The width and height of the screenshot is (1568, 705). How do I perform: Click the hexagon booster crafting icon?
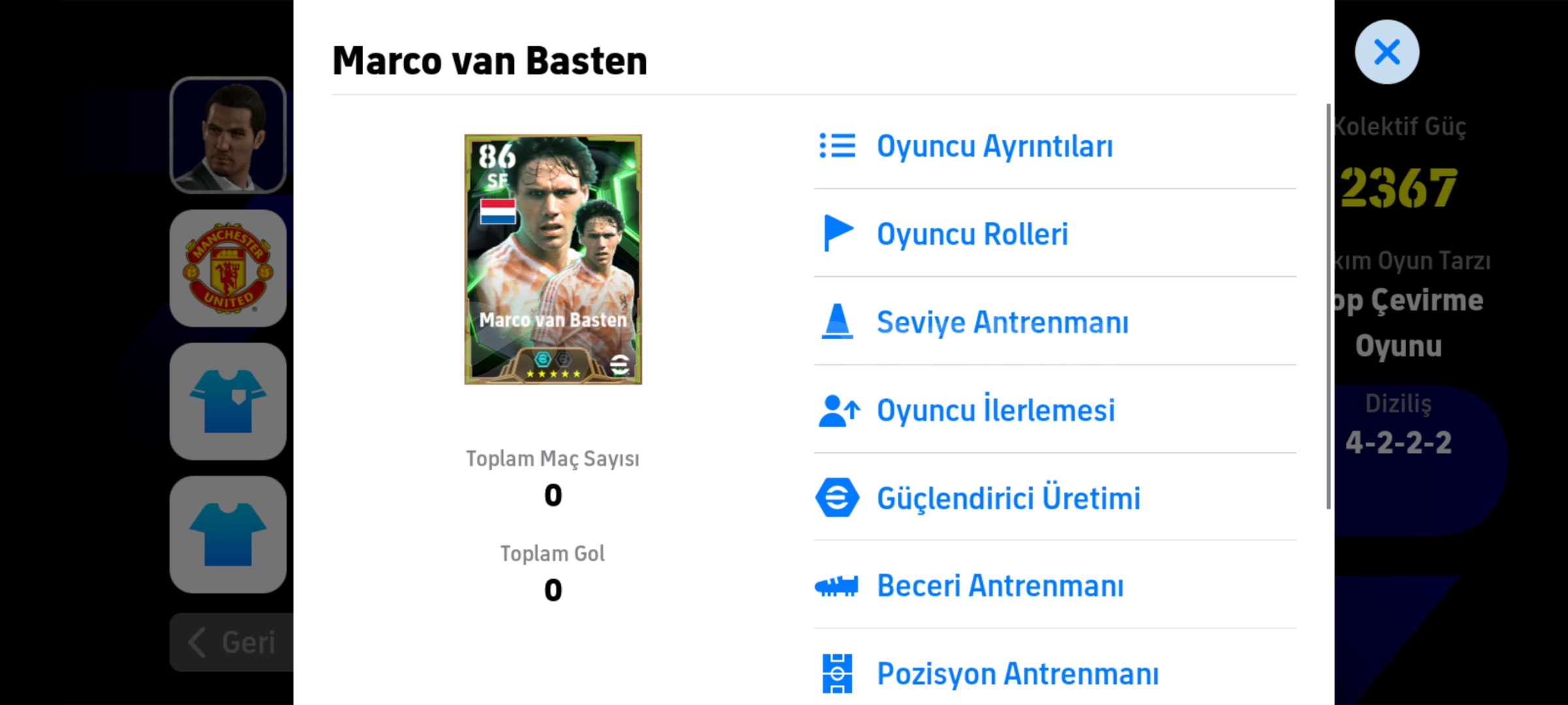[x=837, y=498]
